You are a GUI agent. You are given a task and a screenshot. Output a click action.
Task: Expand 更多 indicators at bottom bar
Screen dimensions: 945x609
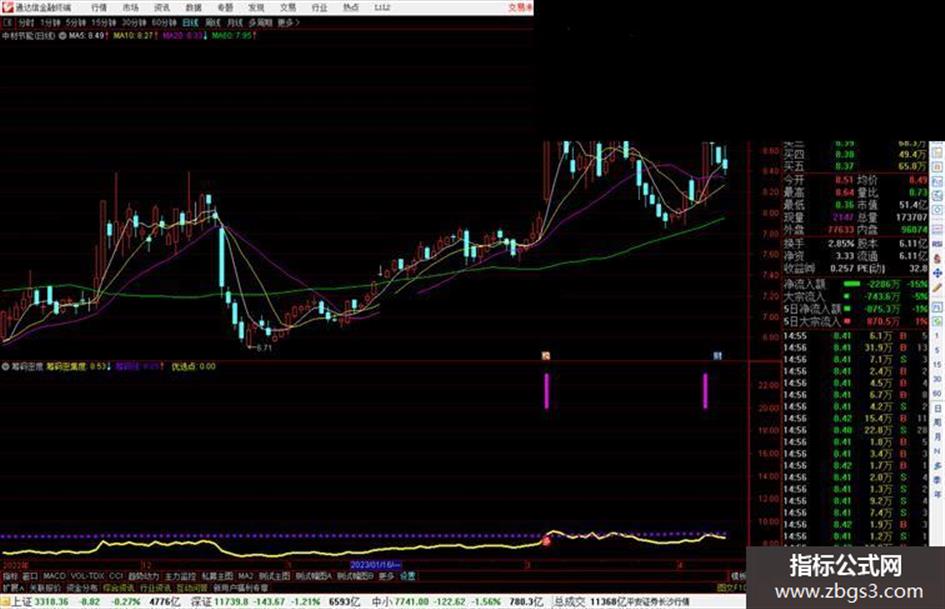click(x=386, y=576)
